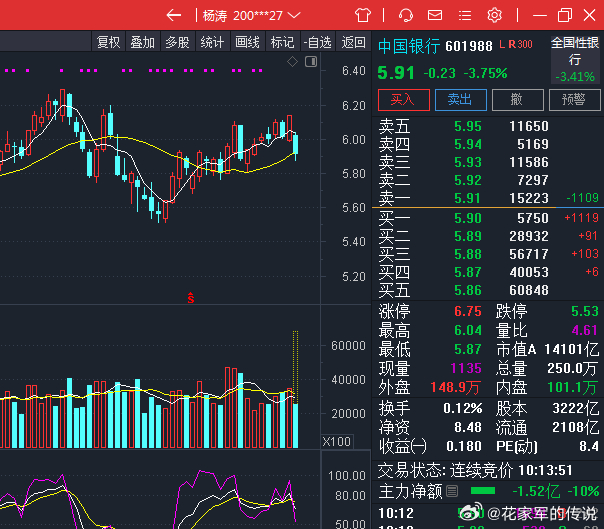This screenshot has height=529, width=604.
Task: Click the diamond icon at the chart's corner
Action: (x=292, y=61)
